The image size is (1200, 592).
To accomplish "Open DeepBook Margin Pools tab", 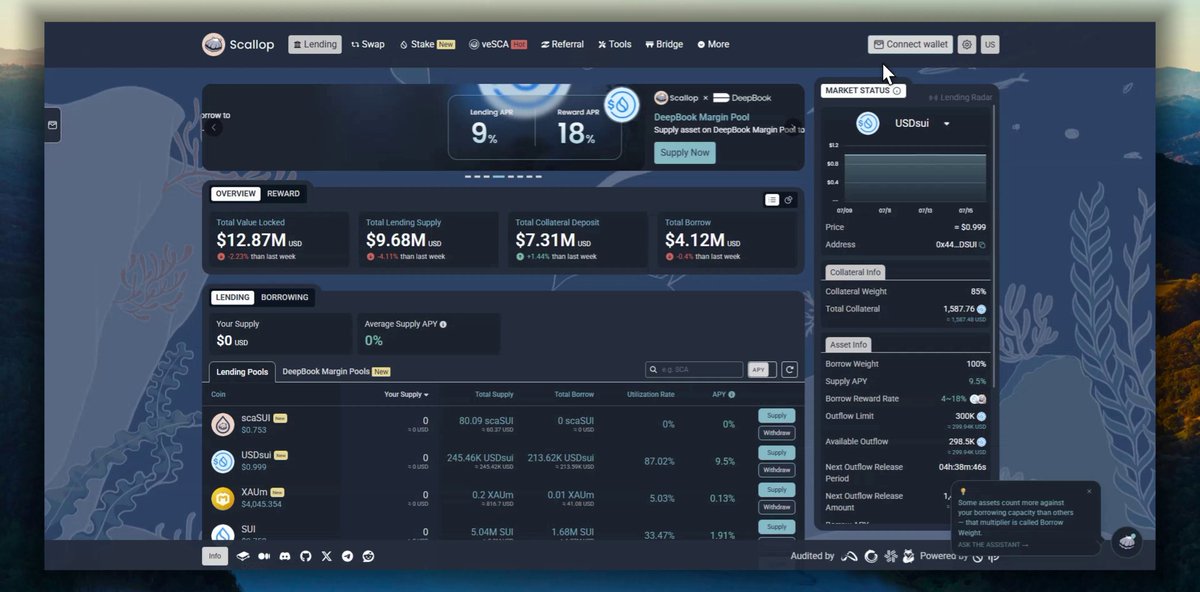I will [x=336, y=372].
